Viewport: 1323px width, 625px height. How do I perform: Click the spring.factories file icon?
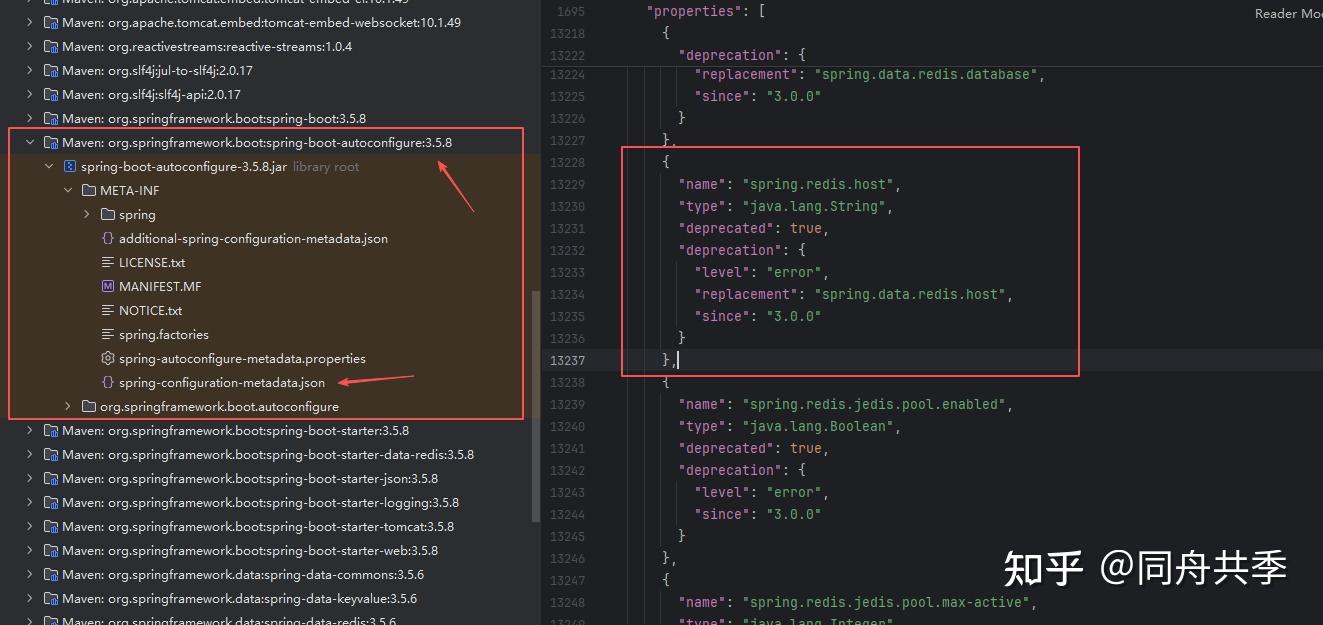pyautogui.click(x=106, y=334)
